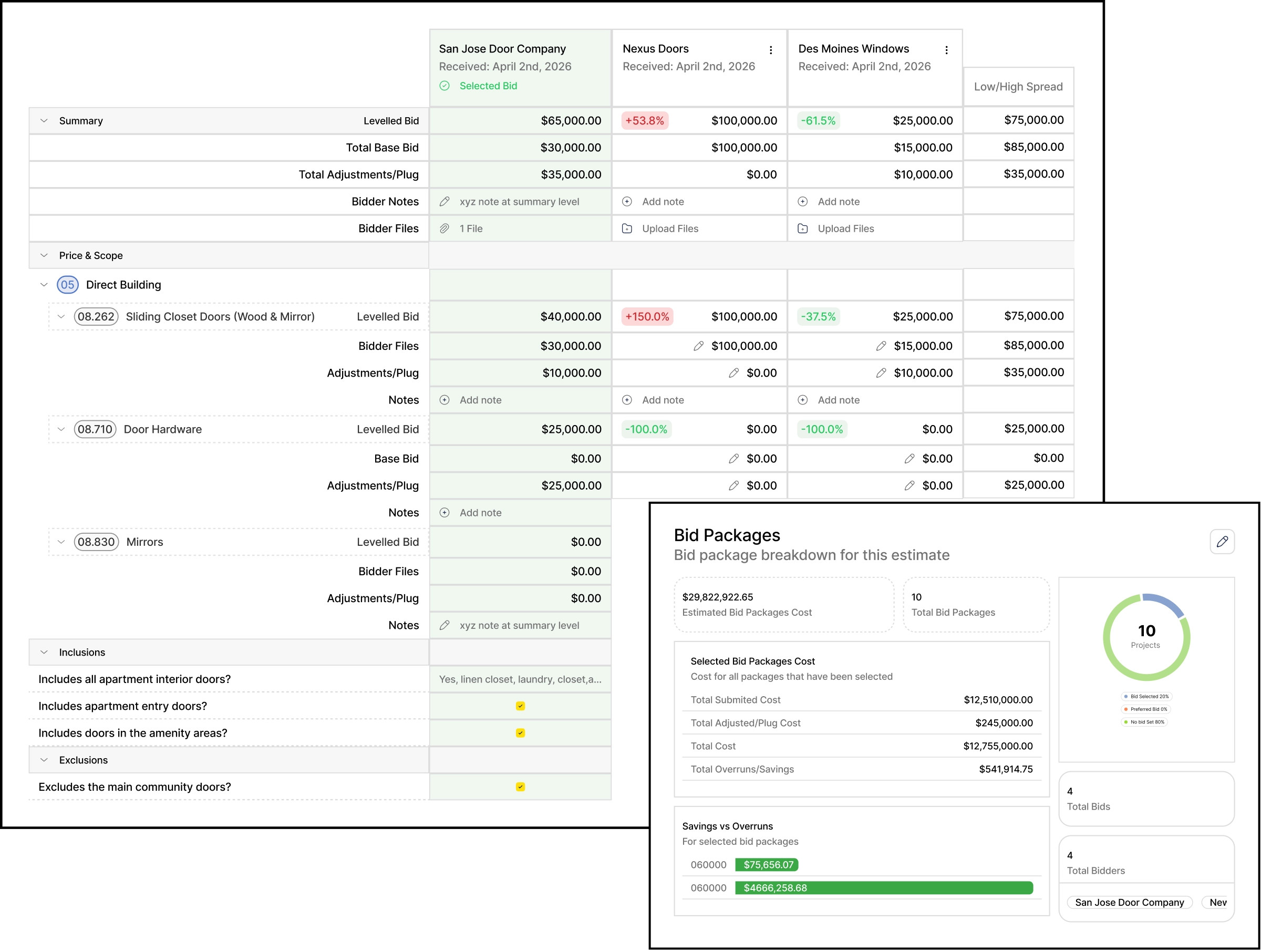Click plus icon for Nexus Doors summary note
The width and height of the screenshot is (1261, 952).
click(627, 202)
